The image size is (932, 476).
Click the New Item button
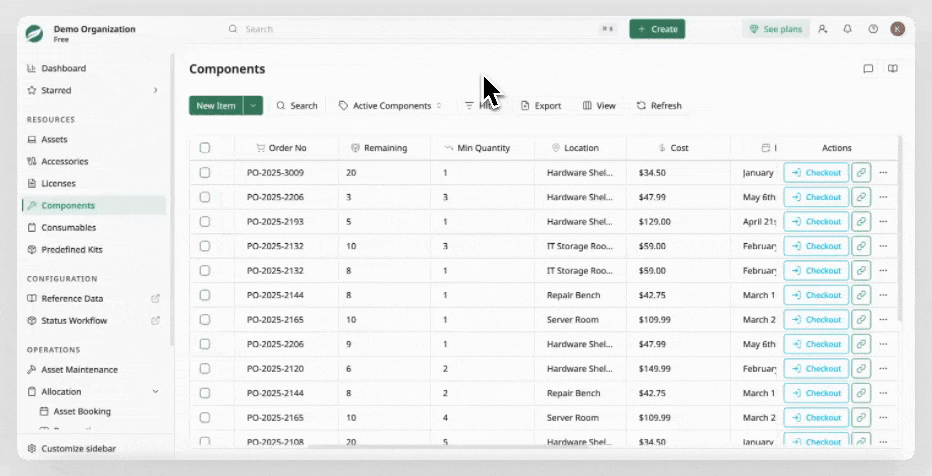tap(216, 106)
